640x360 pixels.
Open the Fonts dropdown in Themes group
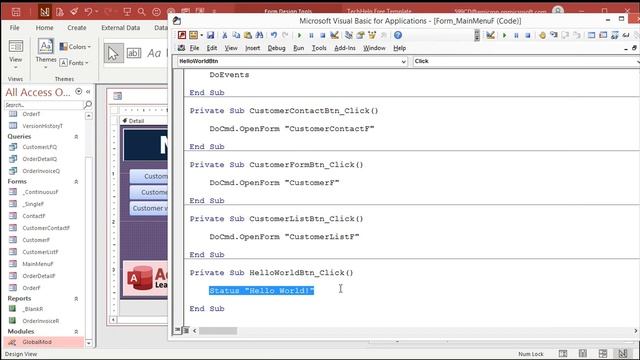74,63
